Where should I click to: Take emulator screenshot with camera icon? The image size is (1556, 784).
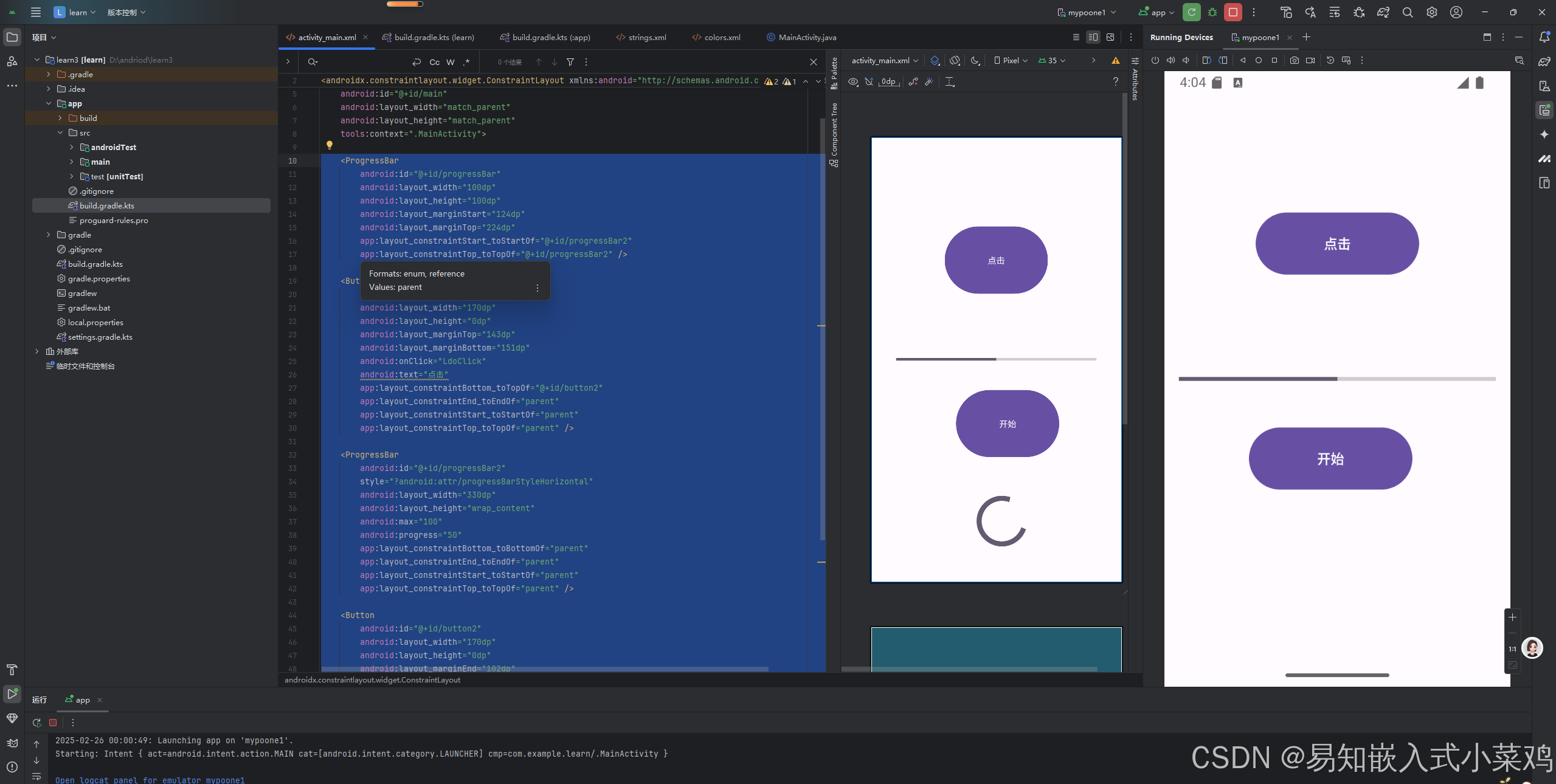(1295, 60)
